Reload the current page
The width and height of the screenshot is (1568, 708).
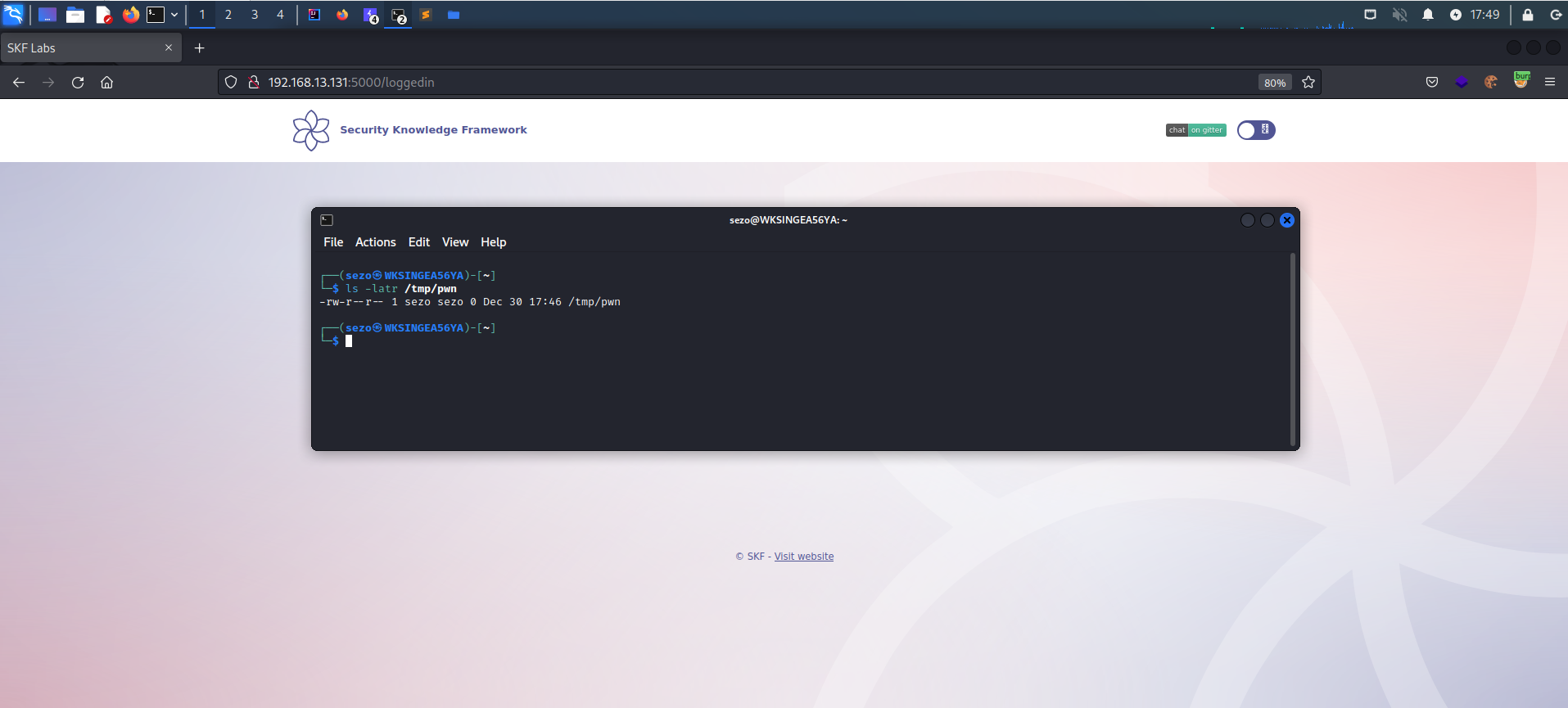78,82
